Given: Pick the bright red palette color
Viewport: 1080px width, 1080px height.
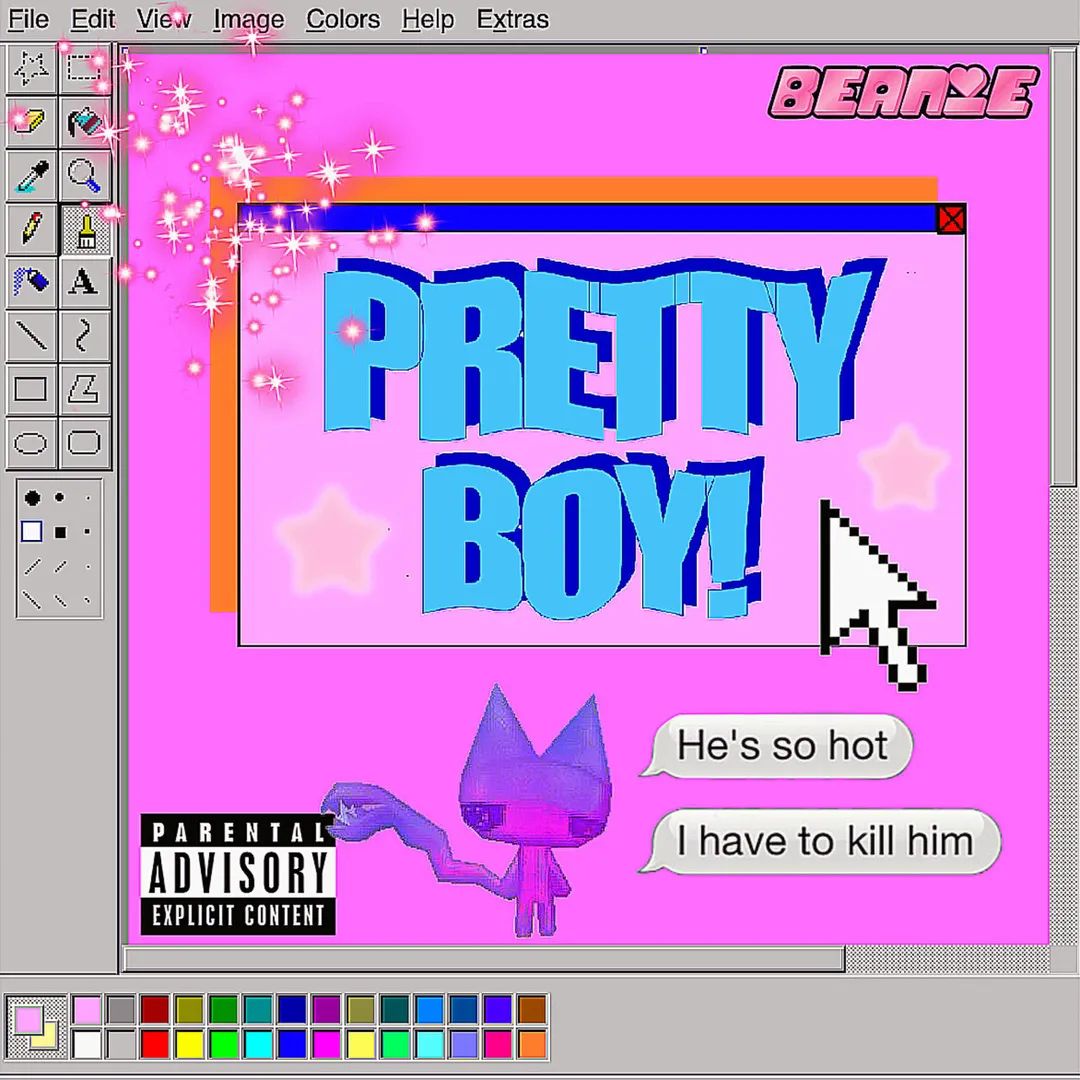Looking at the screenshot, I should pos(155,1044).
